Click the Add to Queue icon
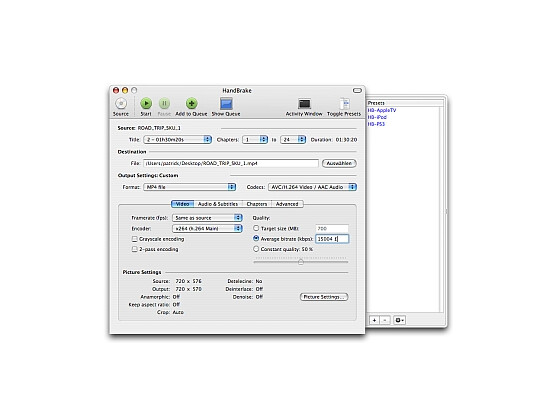This screenshot has width=557, height=418. [x=191, y=103]
